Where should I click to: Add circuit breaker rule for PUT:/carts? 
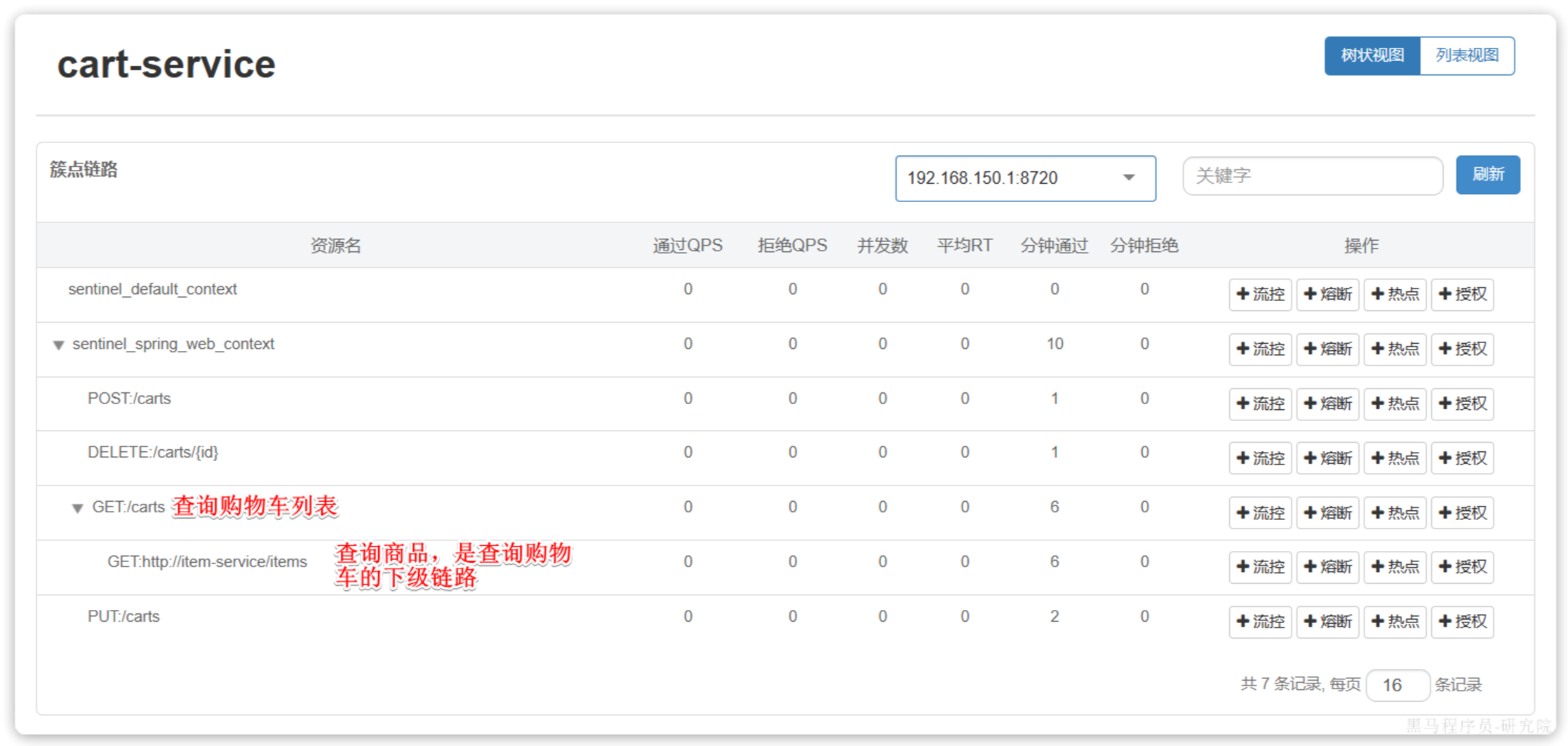[1327, 622]
